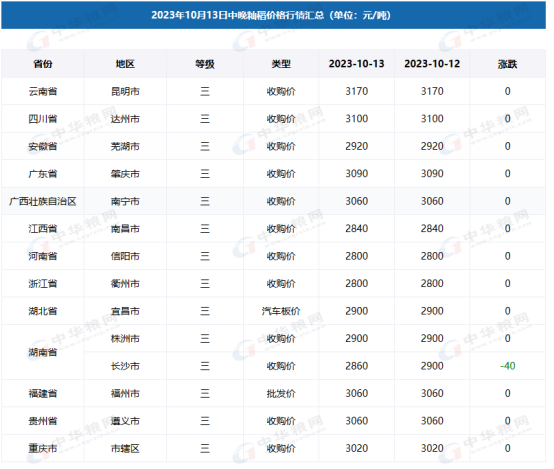Click the 2860 price for 长沙市

[x=356, y=366]
